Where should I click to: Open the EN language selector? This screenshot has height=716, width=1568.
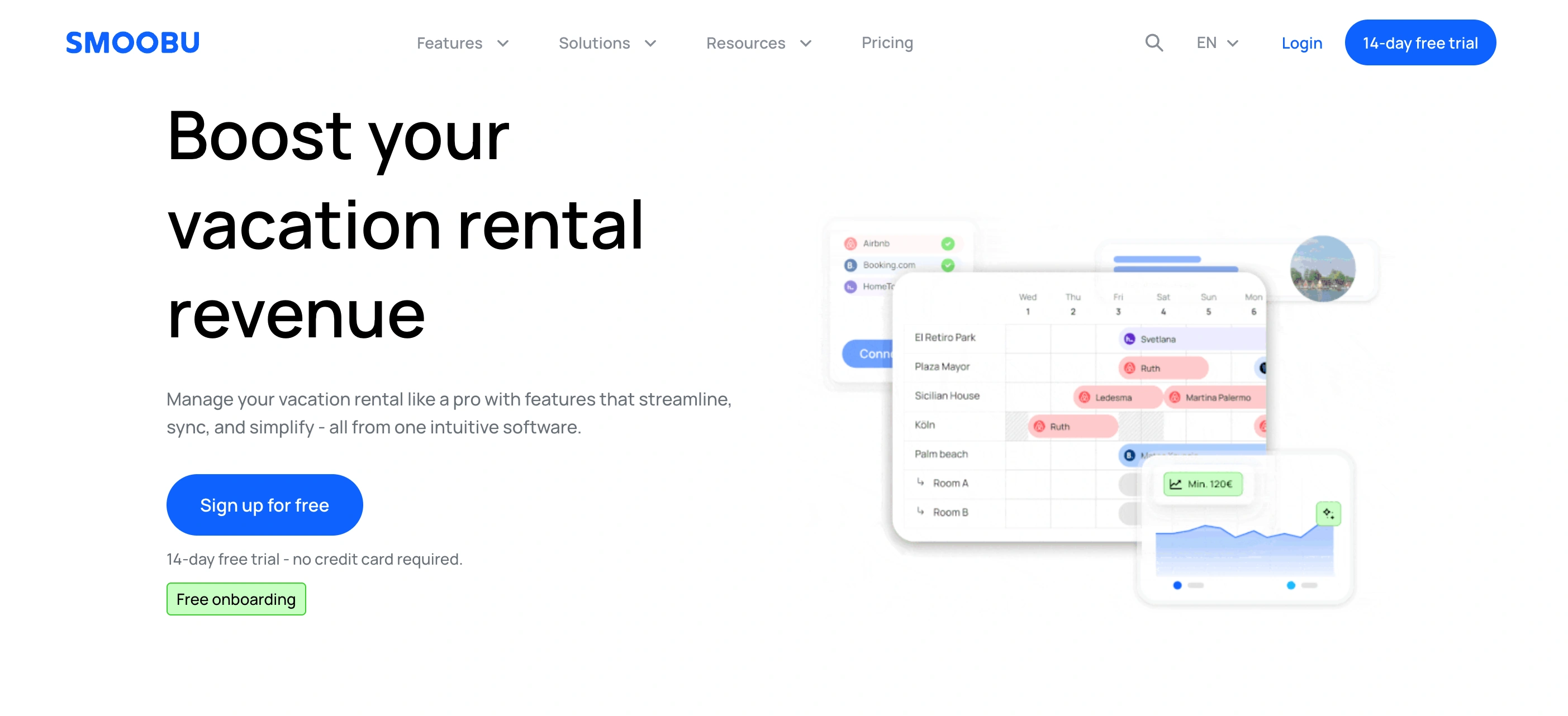pyautogui.click(x=1218, y=42)
